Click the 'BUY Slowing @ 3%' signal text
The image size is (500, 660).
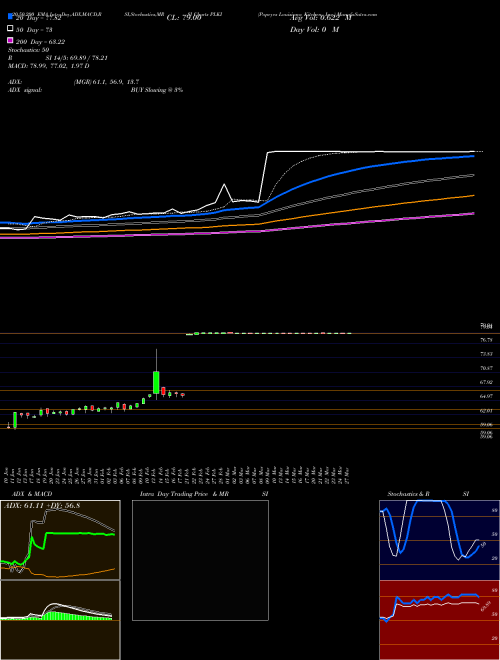(x=157, y=90)
